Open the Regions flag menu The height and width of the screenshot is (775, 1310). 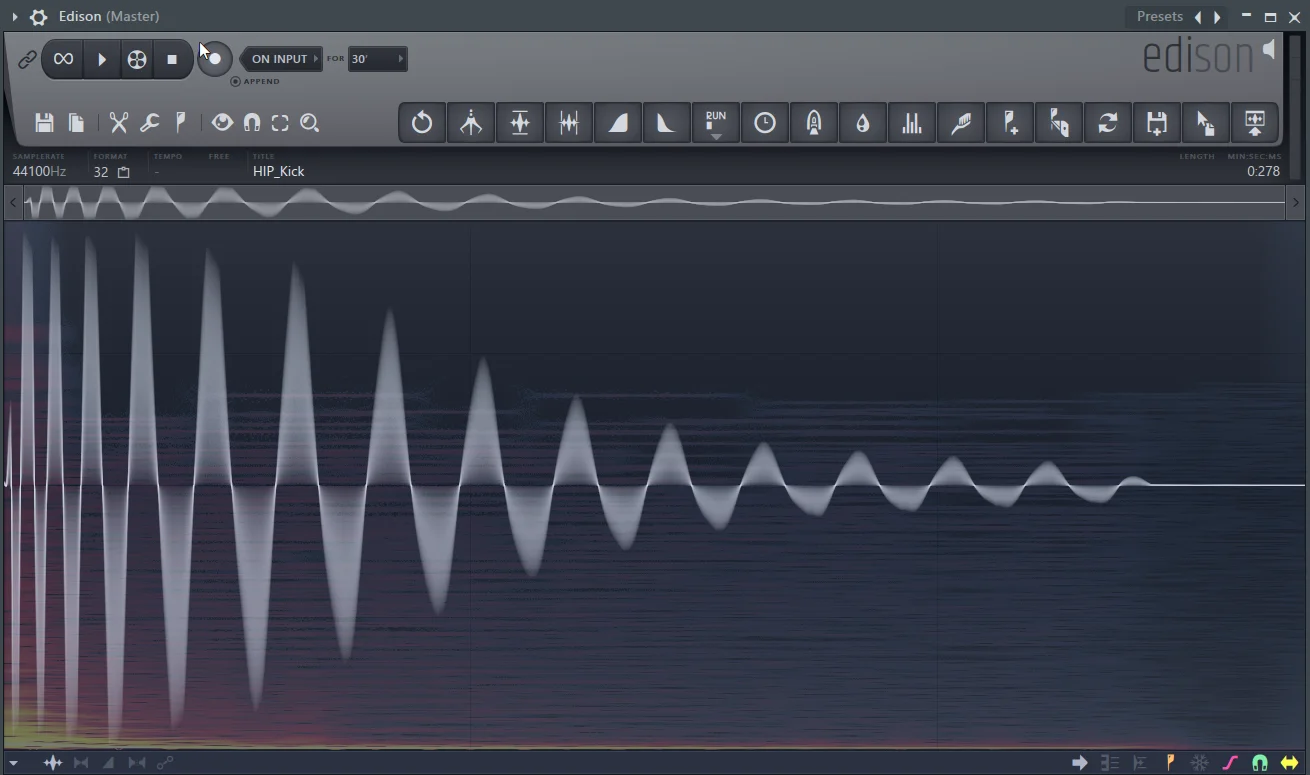[181, 123]
